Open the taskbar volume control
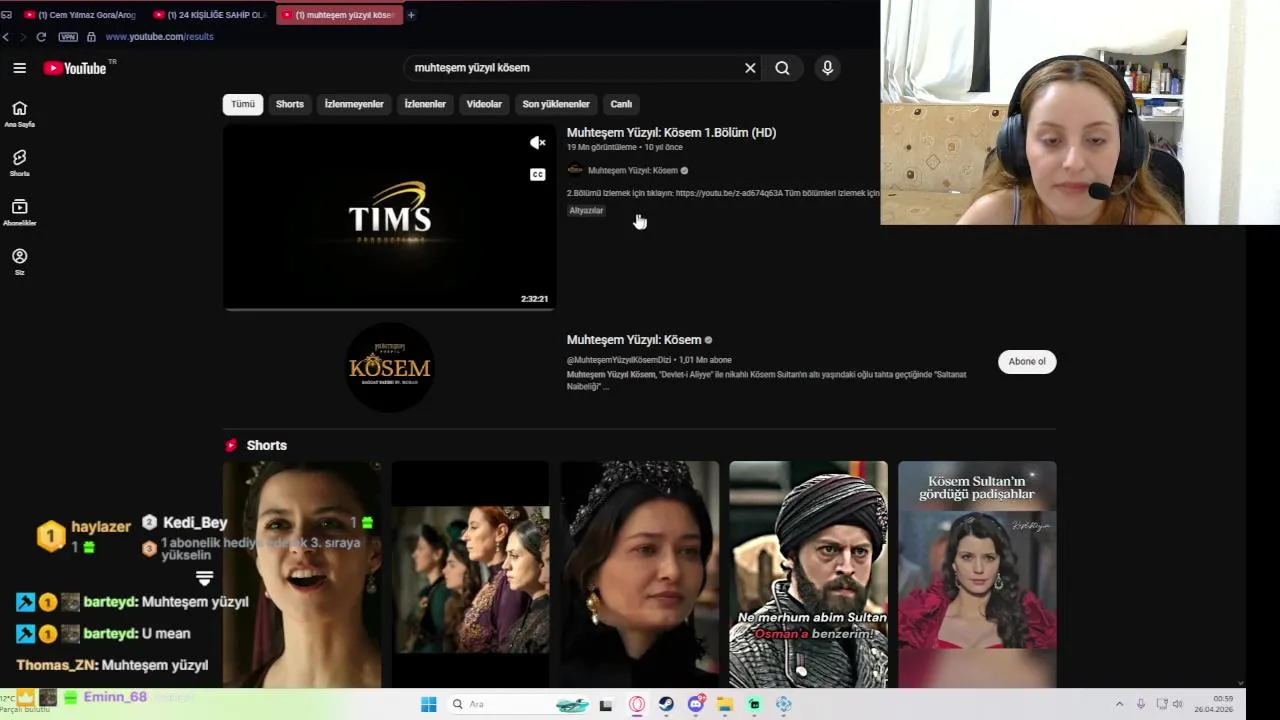Image resolution: width=1280 pixels, height=720 pixels. coord(1177,705)
